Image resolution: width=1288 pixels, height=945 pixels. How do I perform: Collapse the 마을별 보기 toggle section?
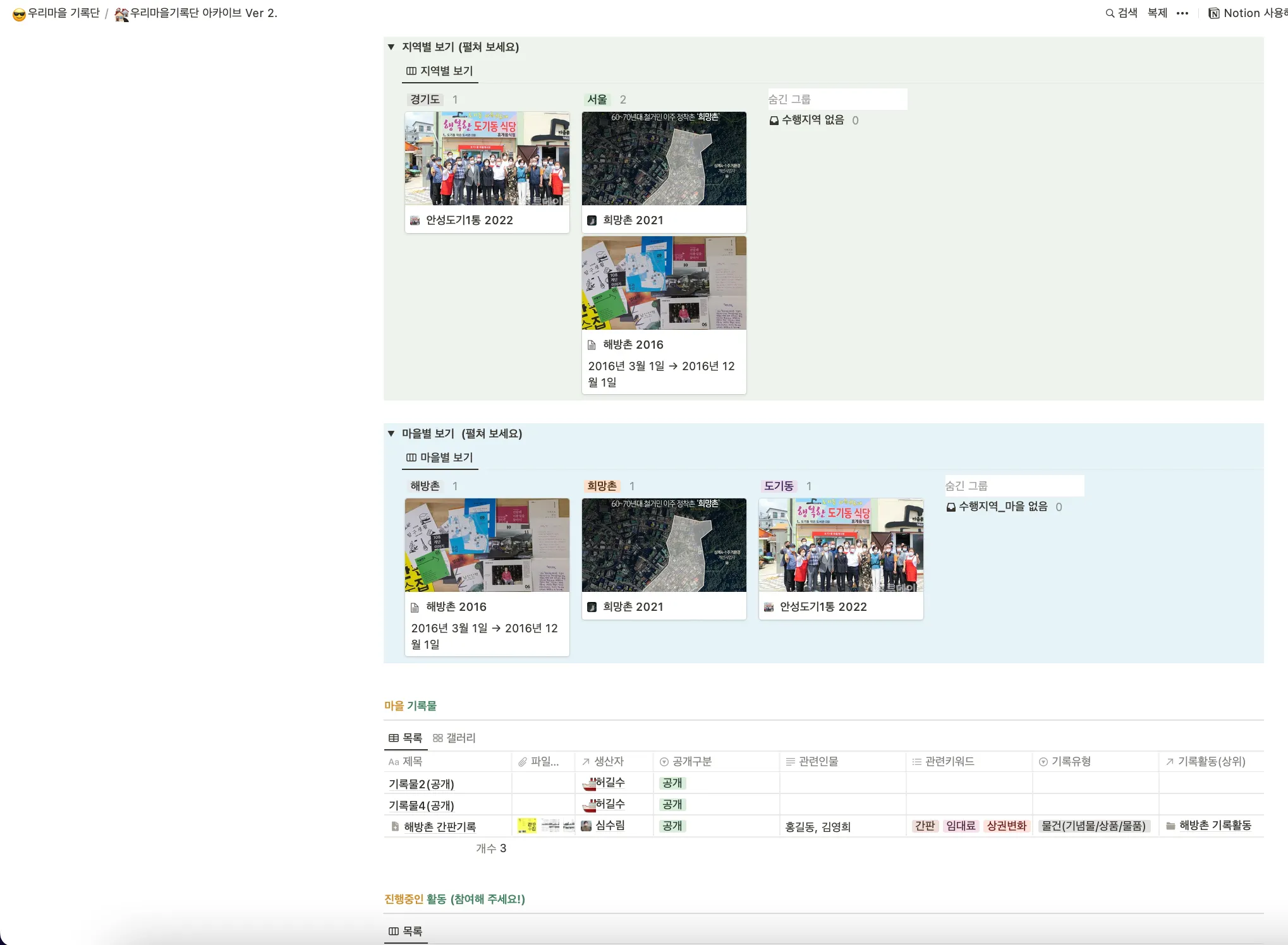391,433
